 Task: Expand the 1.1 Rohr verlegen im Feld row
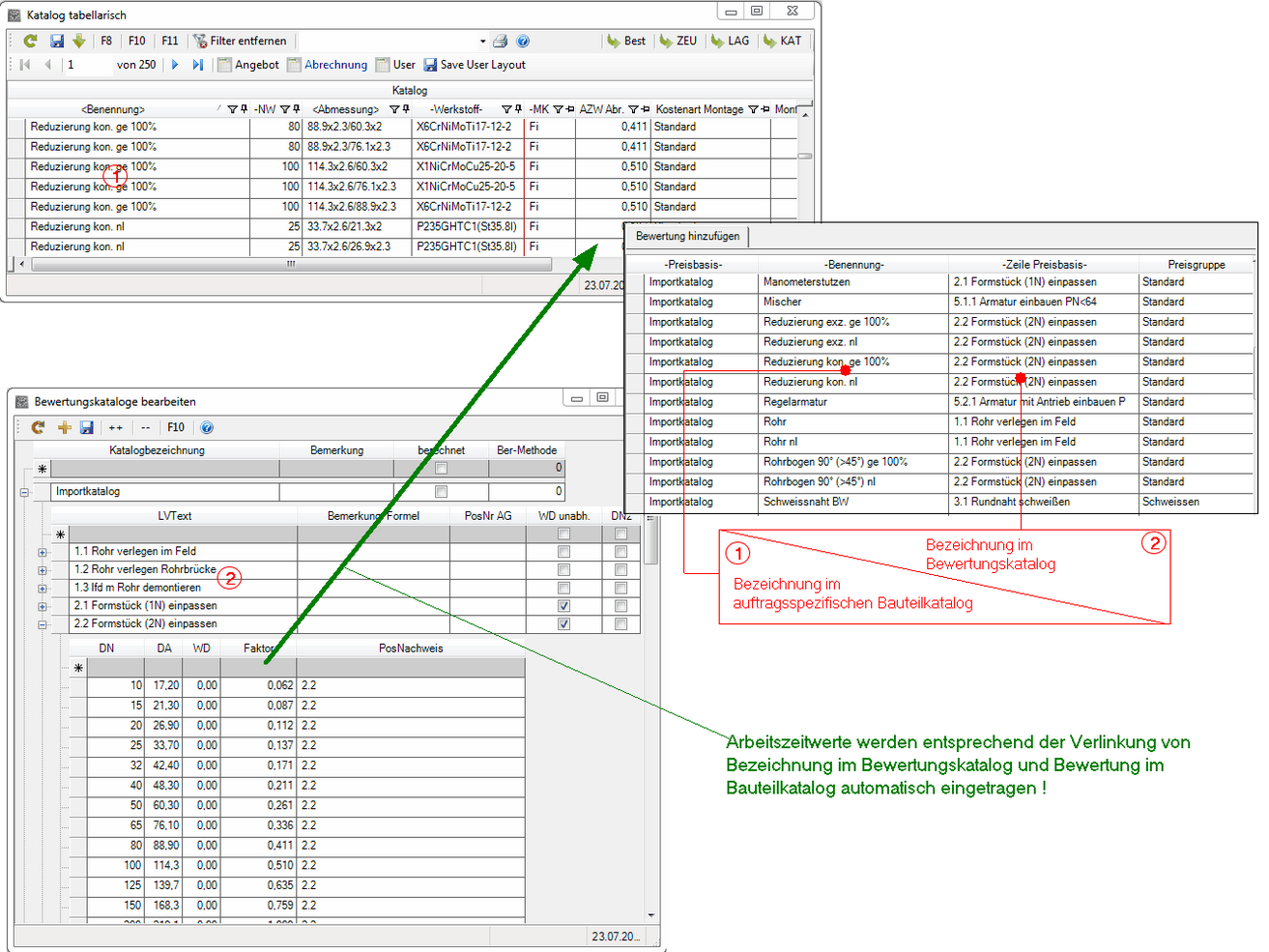(43, 552)
